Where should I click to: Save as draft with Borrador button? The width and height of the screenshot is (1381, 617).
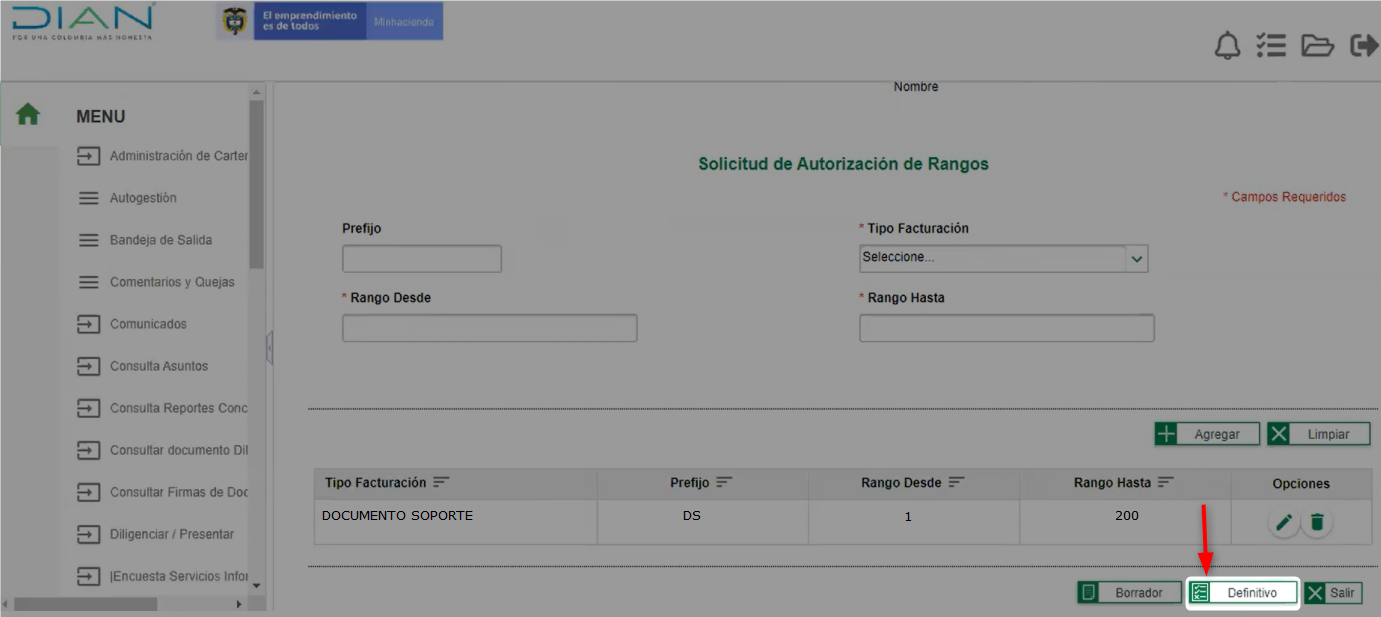[x=1128, y=593]
